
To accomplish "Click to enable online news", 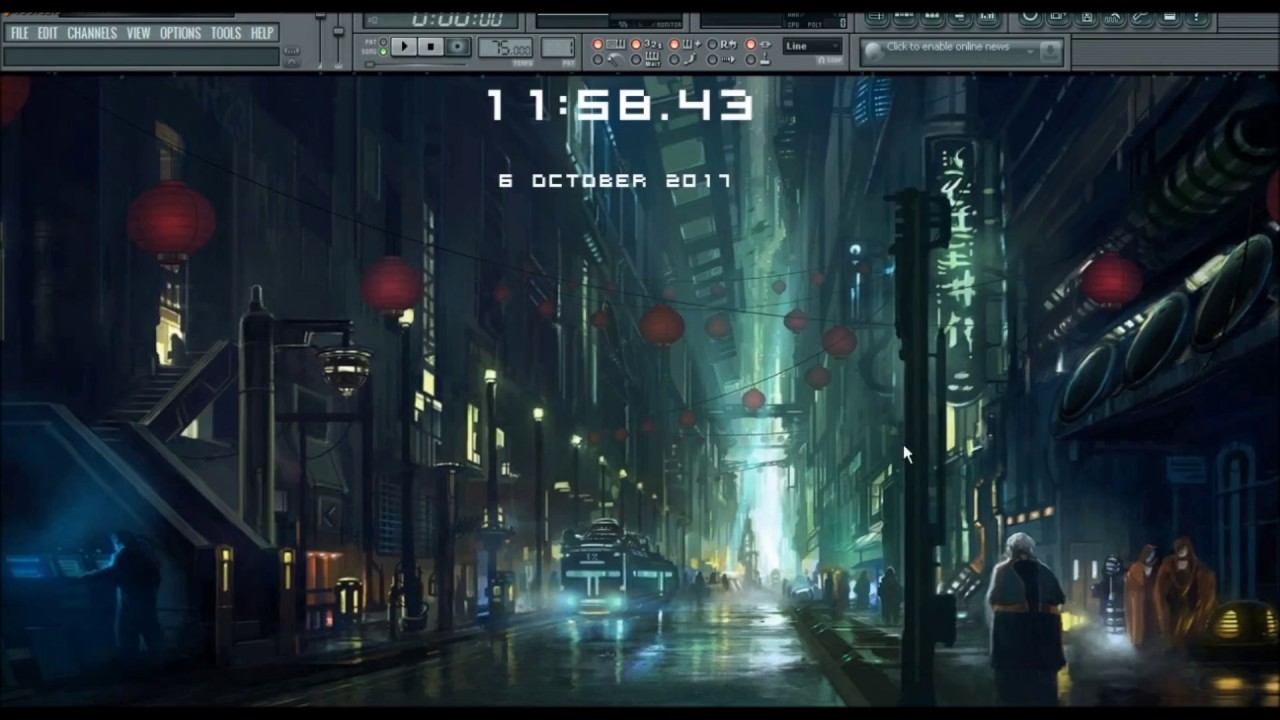I will coord(948,46).
